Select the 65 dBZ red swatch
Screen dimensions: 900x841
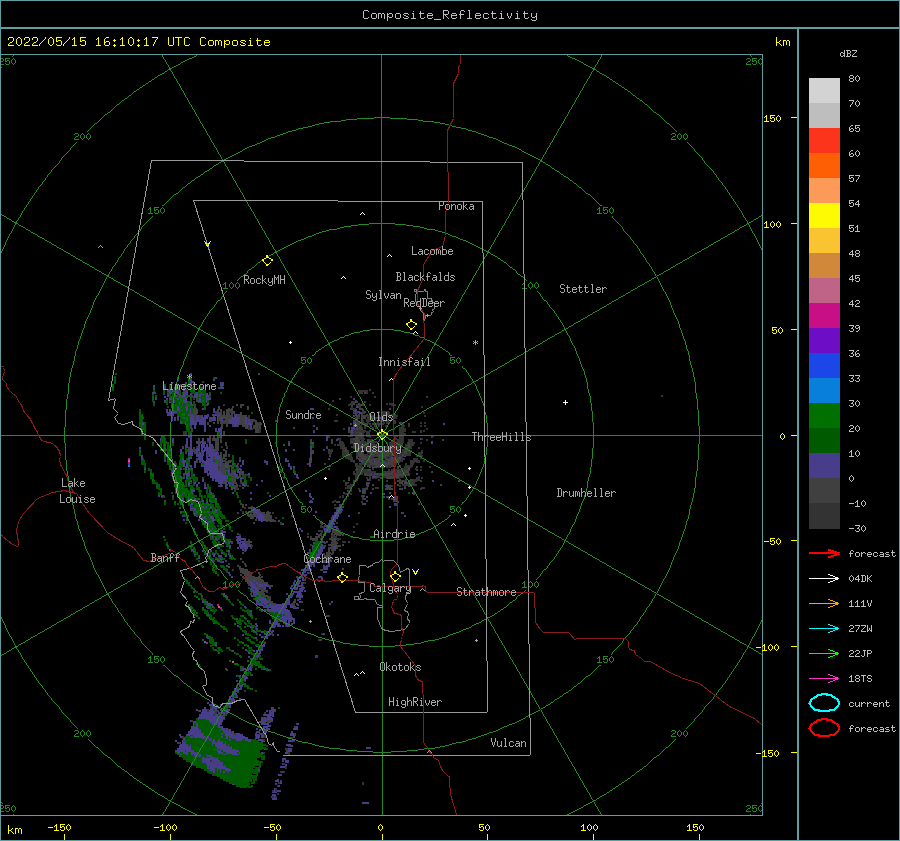(824, 141)
